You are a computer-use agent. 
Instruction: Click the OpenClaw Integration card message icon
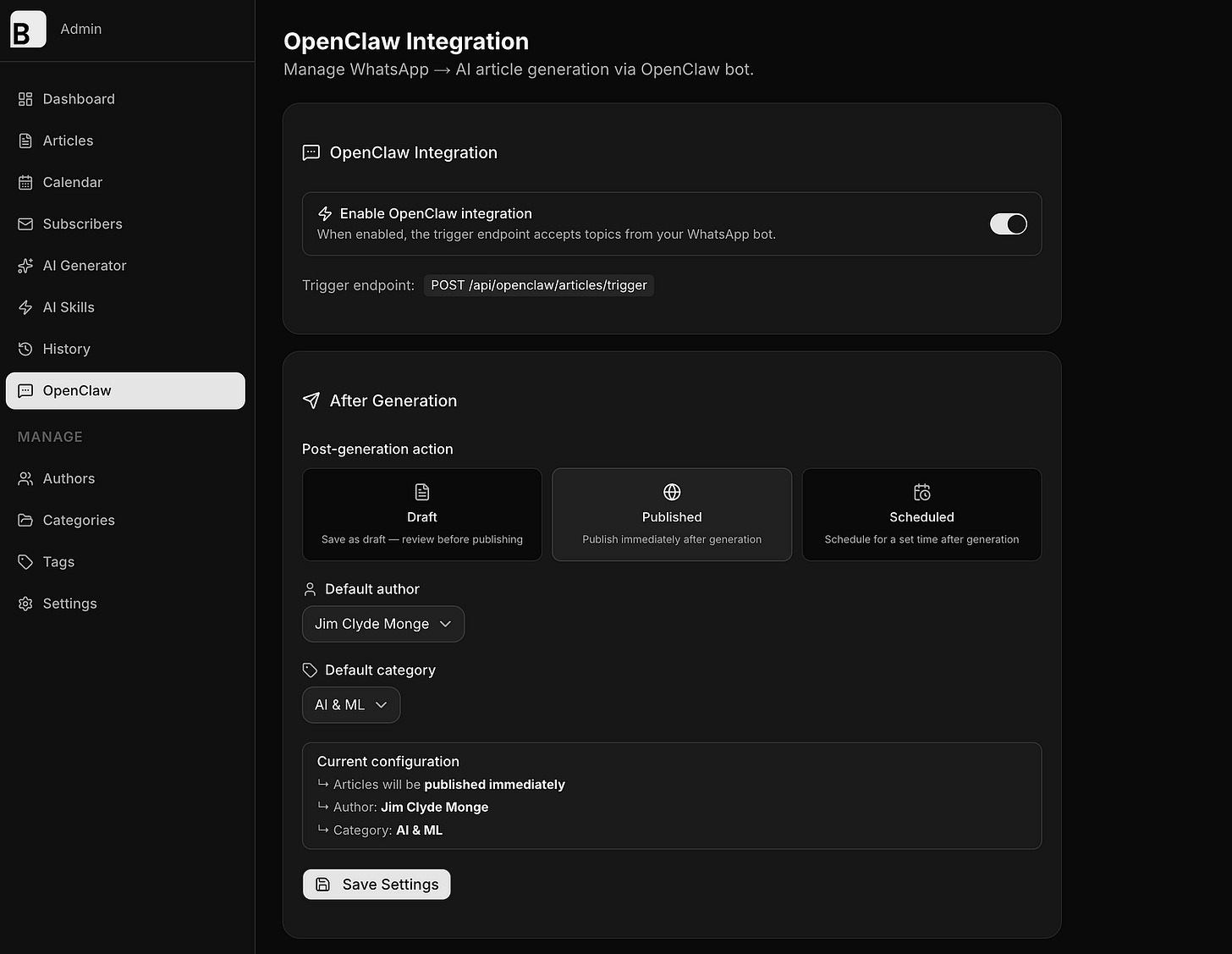point(311,152)
